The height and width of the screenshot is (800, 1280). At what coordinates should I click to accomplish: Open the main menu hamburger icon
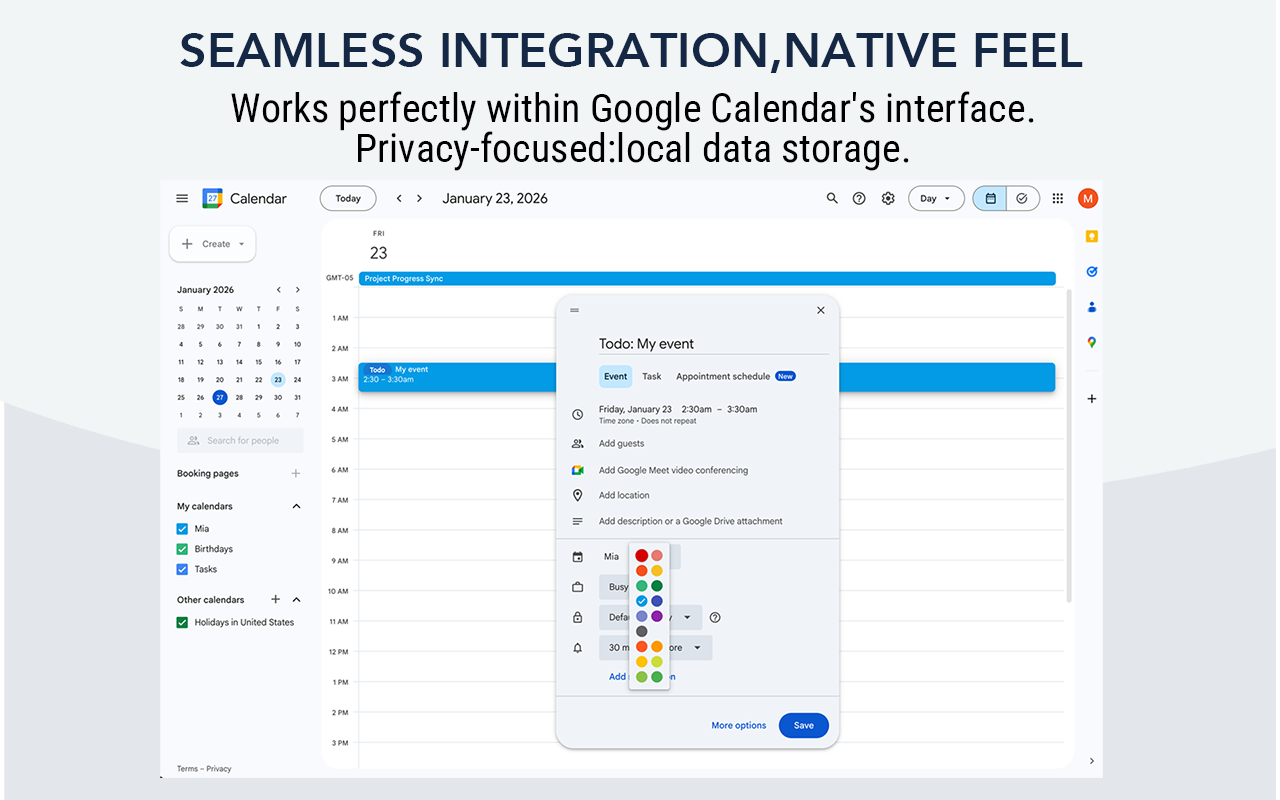(x=182, y=198)
